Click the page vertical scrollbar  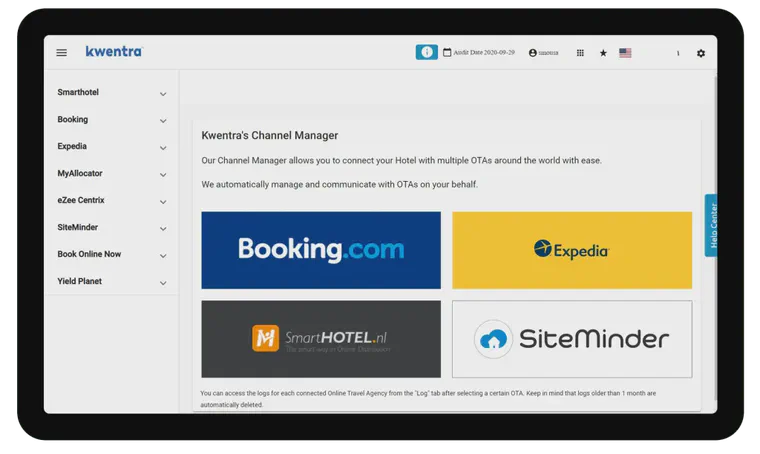point(715,237)
